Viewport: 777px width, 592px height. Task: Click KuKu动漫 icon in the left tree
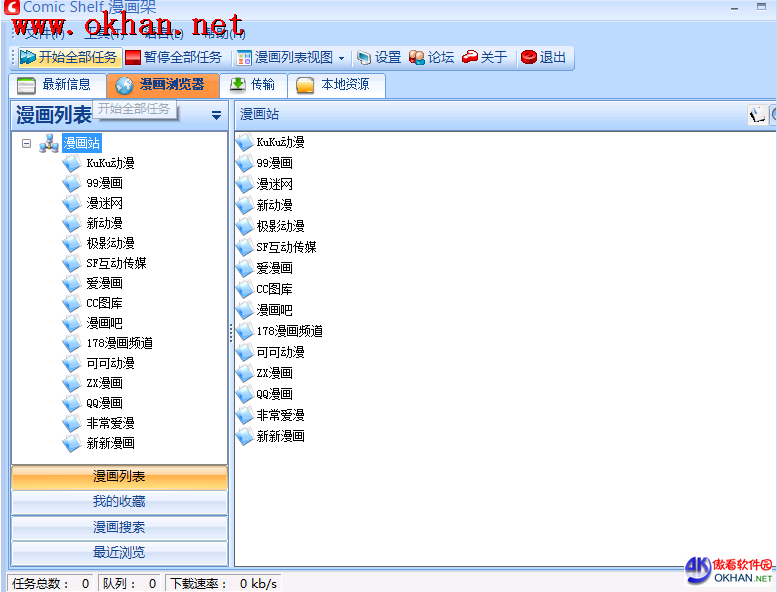pyautogui.click(x=72, y=163)
